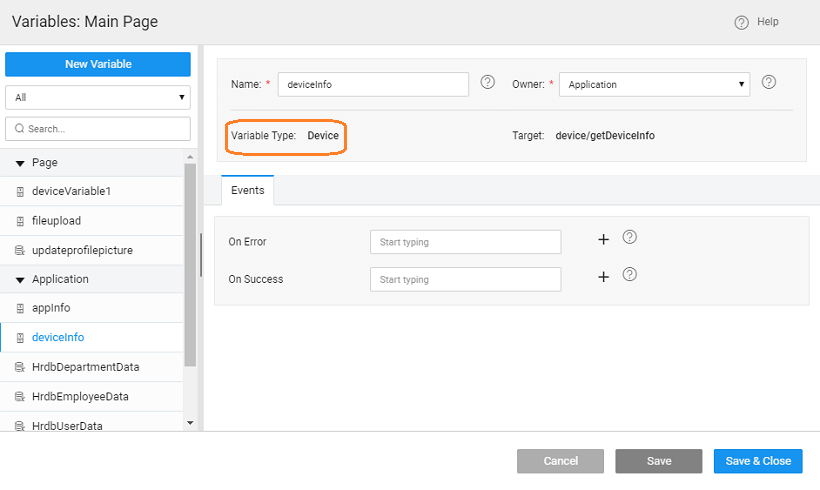The width and height of the screenshot is (820, 490).
Task: Click the Save & Close button
Action: tap(757, 461)
